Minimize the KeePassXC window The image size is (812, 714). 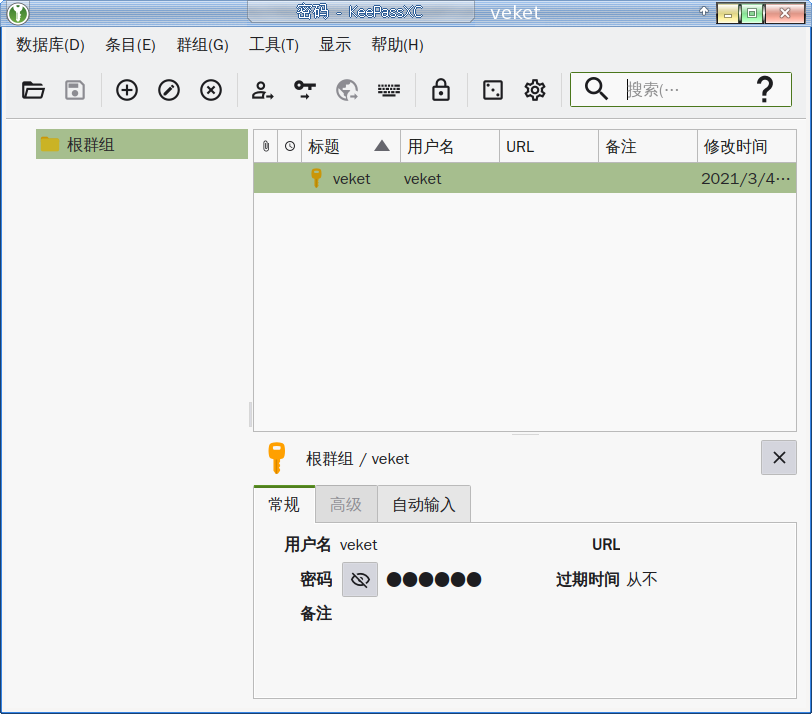coord(728,13)
